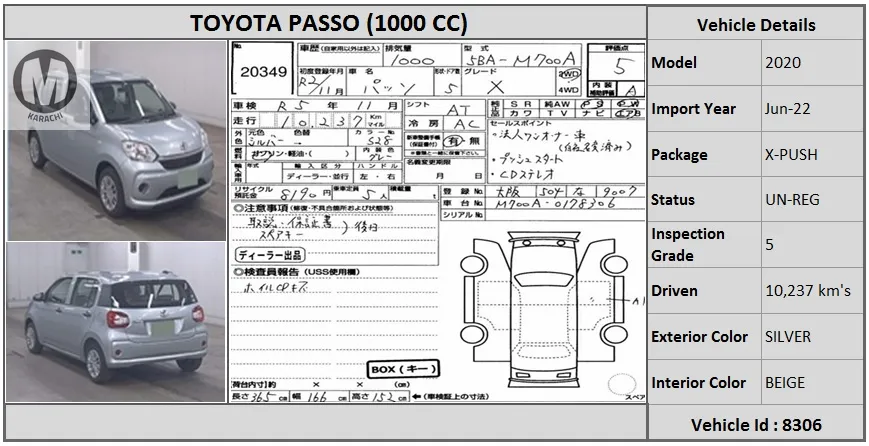Viewport: 869px width, 446px height.
Task: Click the 'ディーラー出品' stamp box
Action: 270,255
